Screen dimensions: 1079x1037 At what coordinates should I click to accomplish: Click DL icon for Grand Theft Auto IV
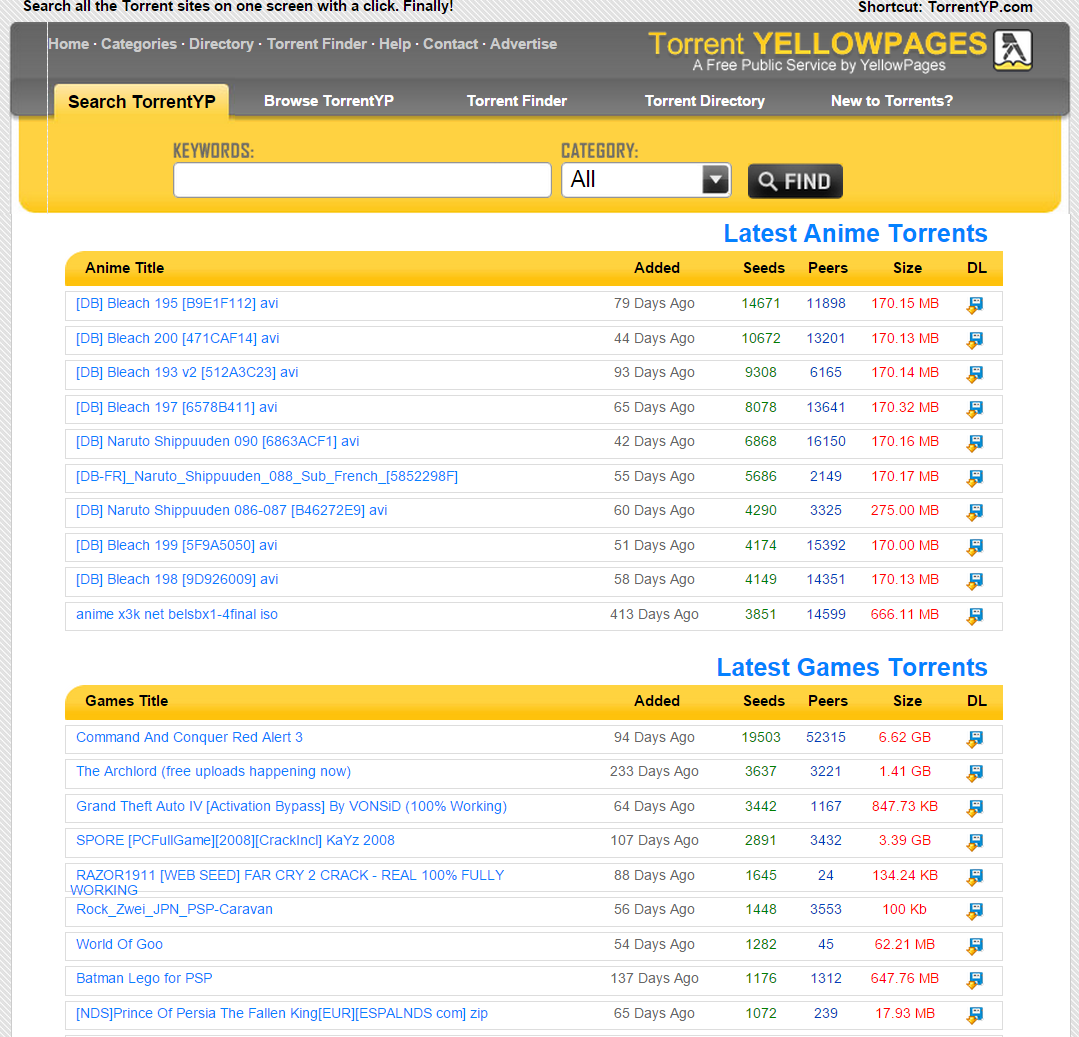click(x=975, y=808)
